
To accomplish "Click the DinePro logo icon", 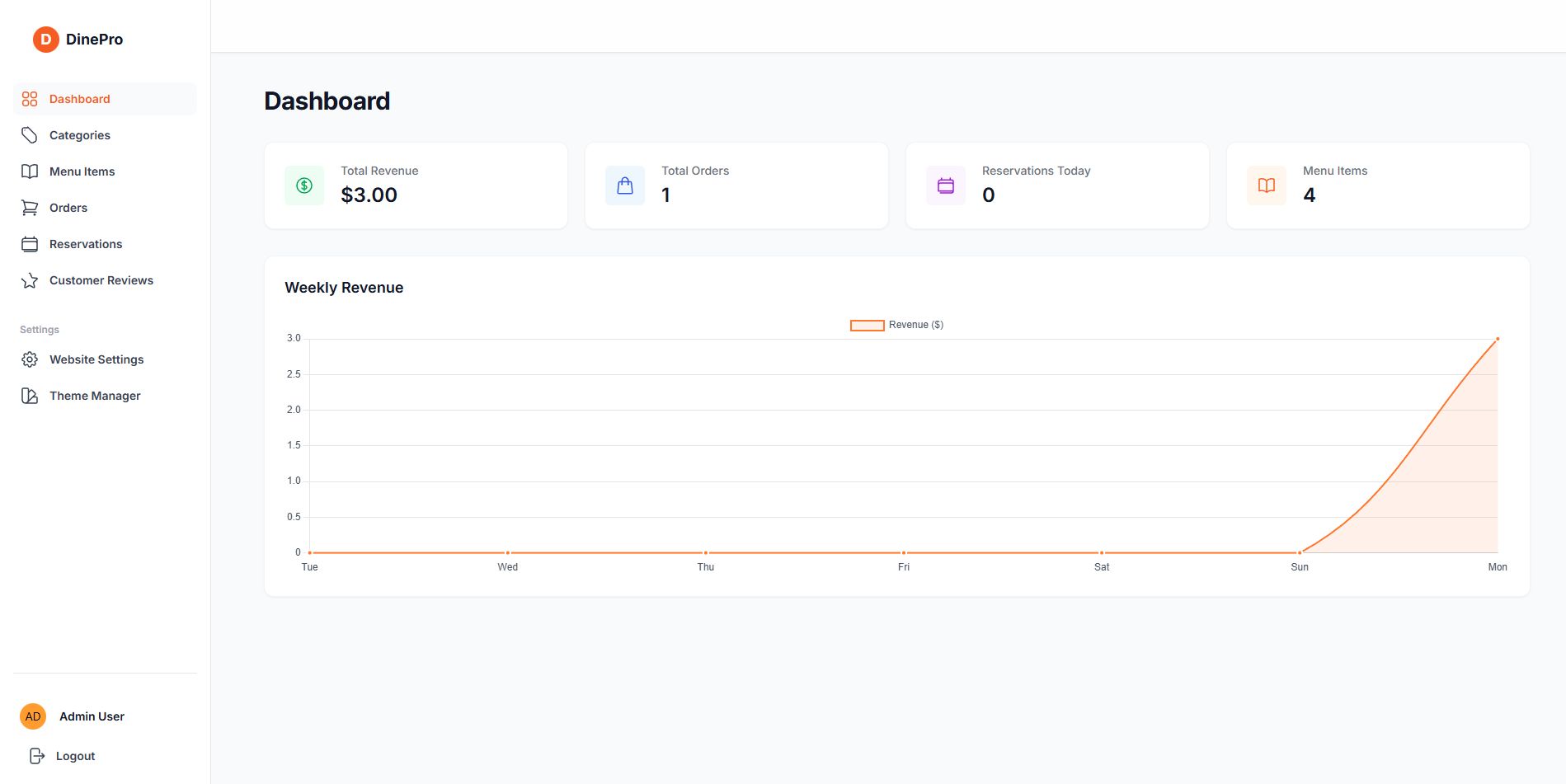I will point(45,39).
